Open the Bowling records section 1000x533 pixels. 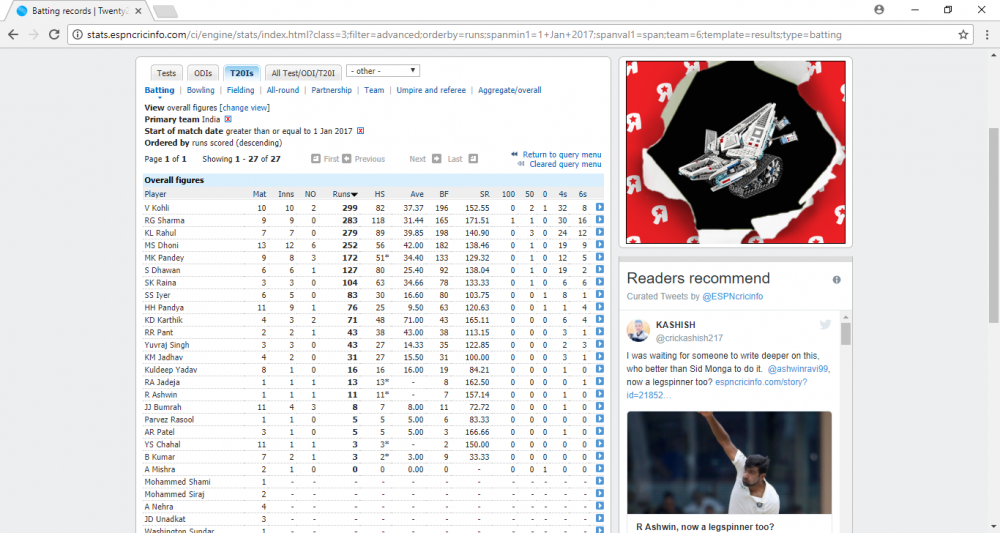[x=200, y=91]
